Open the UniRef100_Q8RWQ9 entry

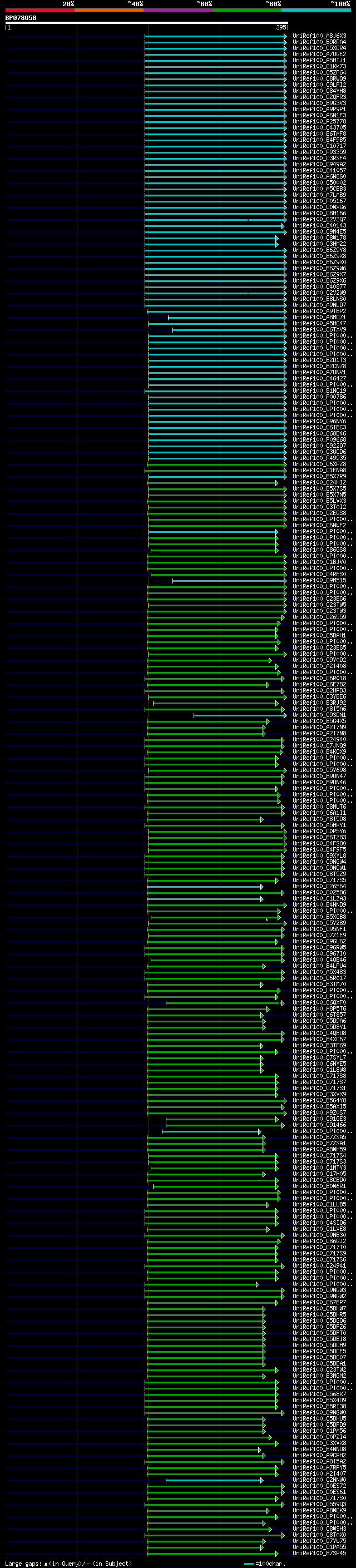[319, 78]
